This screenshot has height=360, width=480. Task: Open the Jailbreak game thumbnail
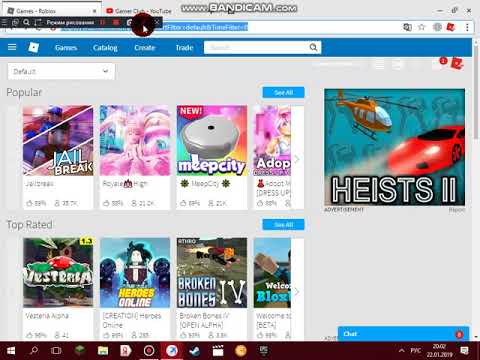(58, 140)
